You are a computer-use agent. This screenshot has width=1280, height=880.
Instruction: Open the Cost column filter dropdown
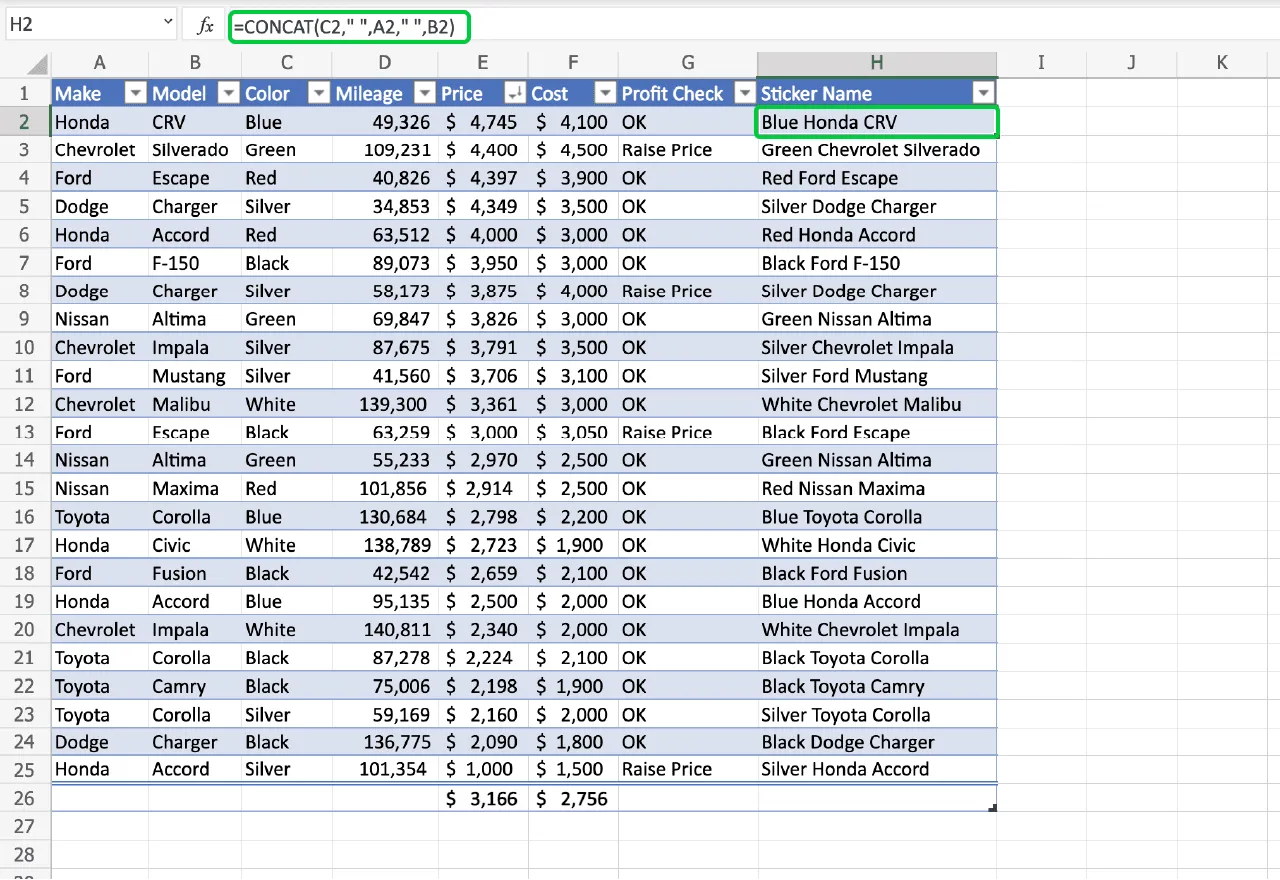click(x=605, y=94)
